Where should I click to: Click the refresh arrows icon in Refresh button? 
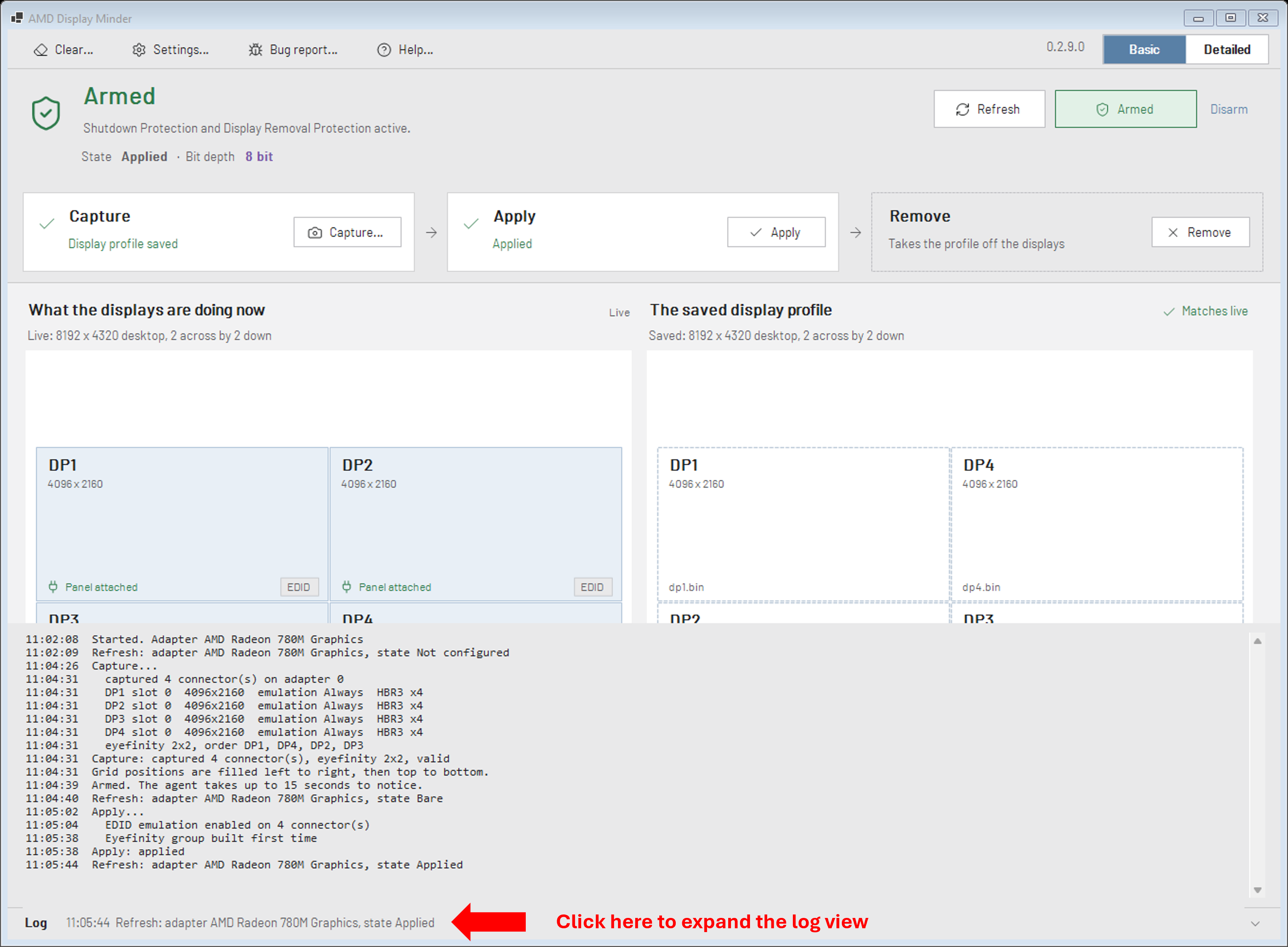962,109
